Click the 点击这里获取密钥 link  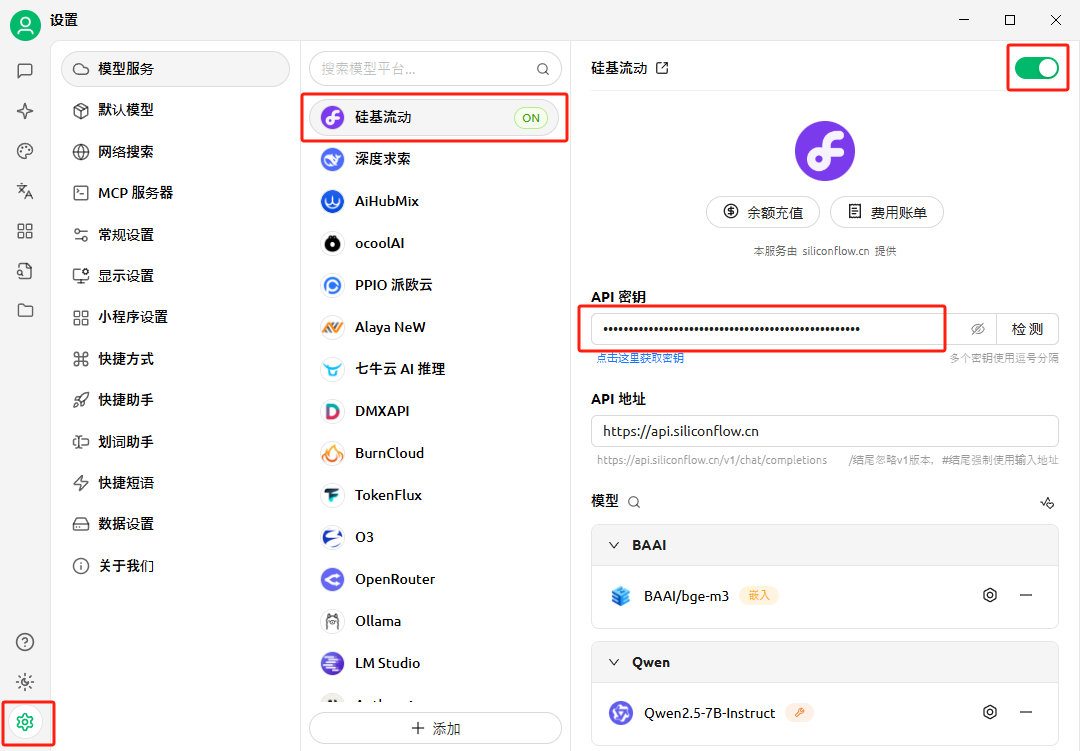(x=640, y=358)
